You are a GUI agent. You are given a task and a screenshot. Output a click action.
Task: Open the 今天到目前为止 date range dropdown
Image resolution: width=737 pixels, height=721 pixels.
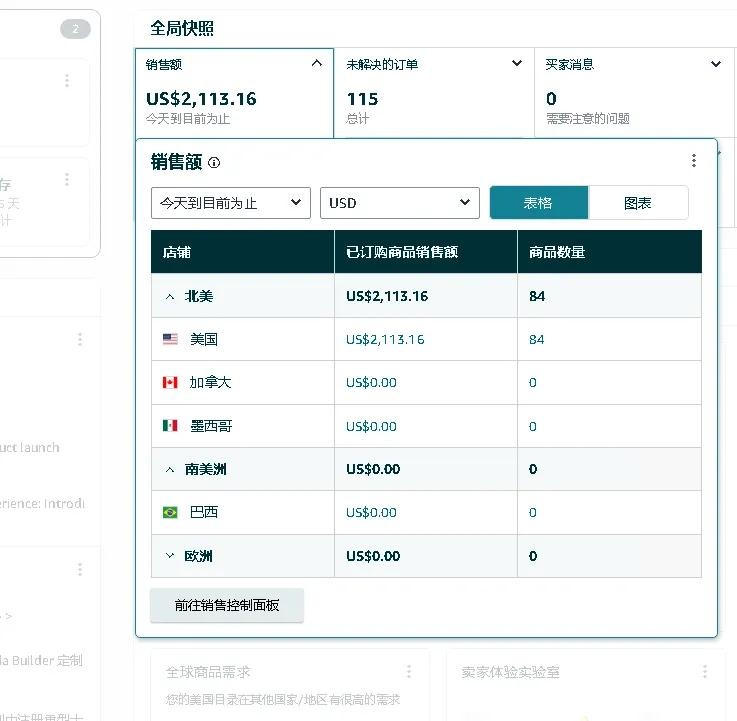point(231,203)
